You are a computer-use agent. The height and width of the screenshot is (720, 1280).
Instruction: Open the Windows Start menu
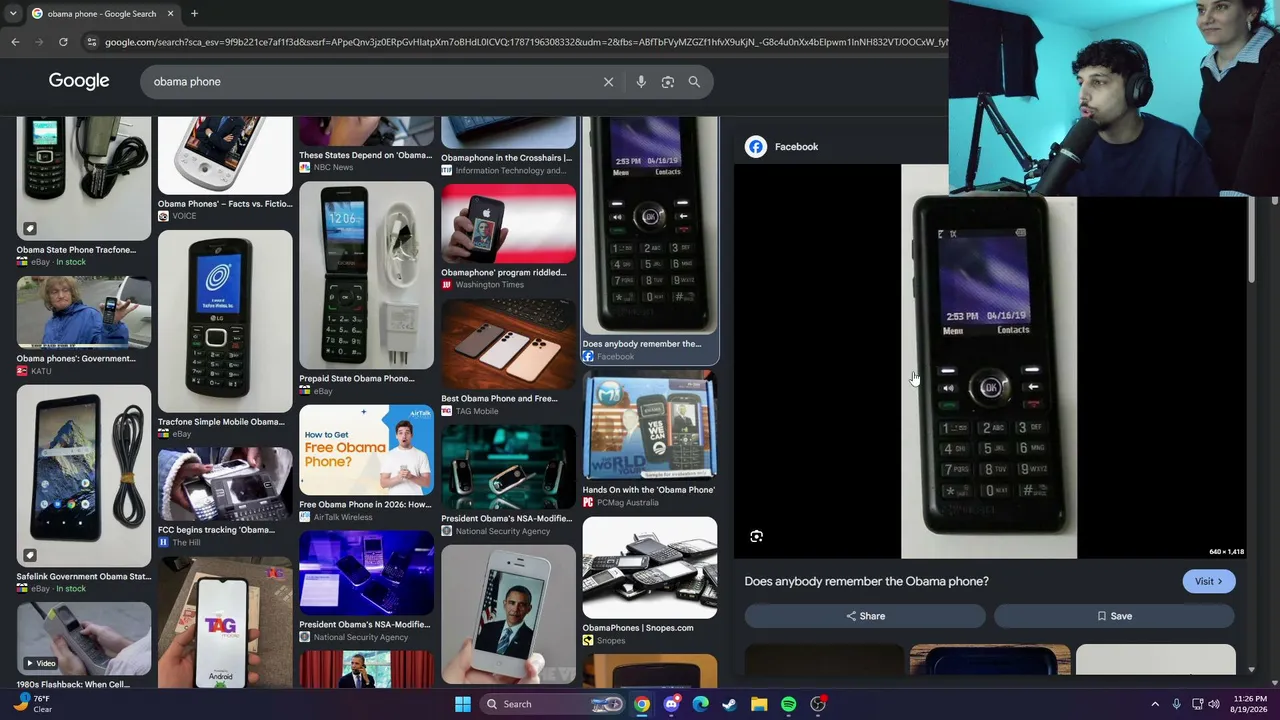463,704
